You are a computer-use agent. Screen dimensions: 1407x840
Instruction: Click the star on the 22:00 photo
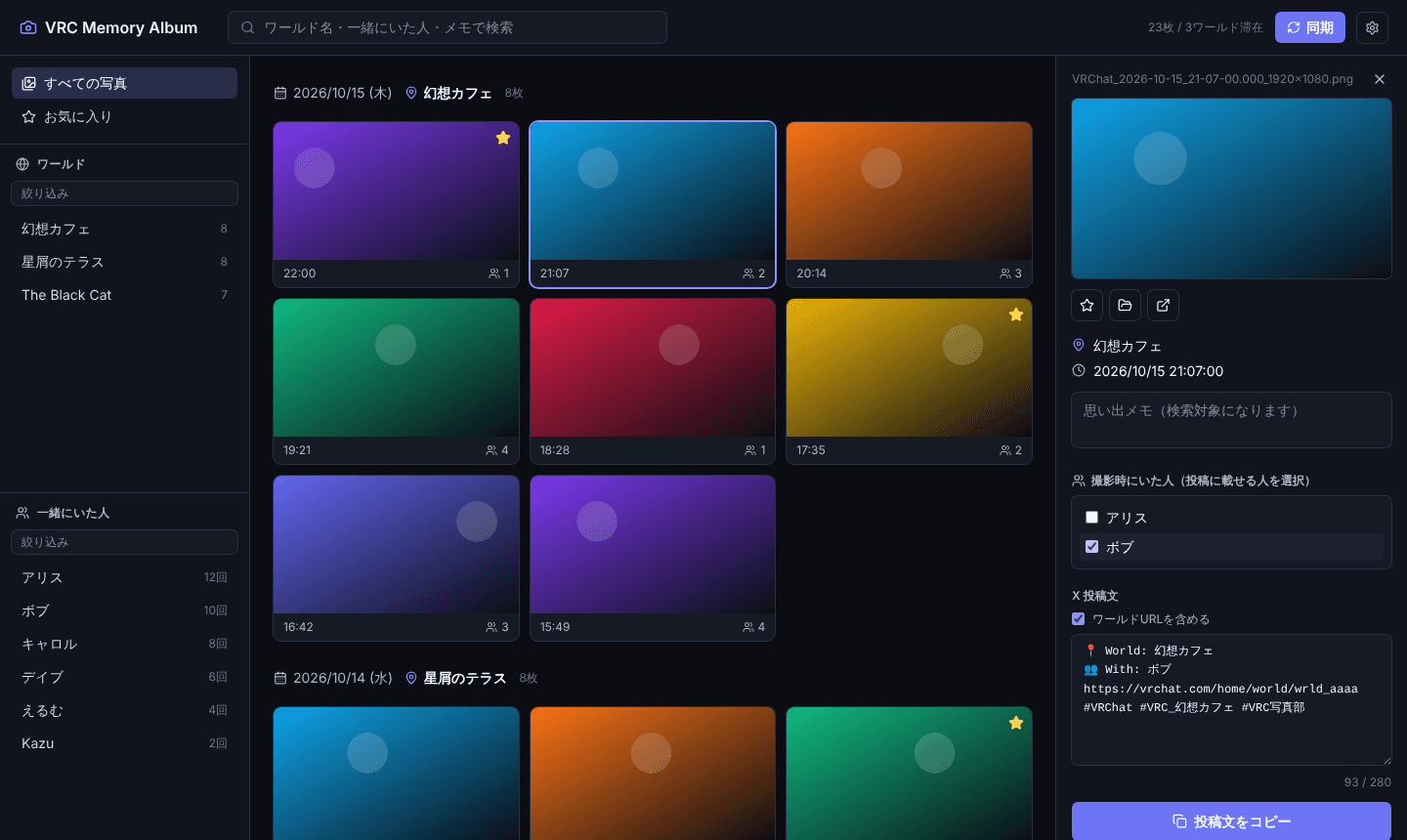503,138
